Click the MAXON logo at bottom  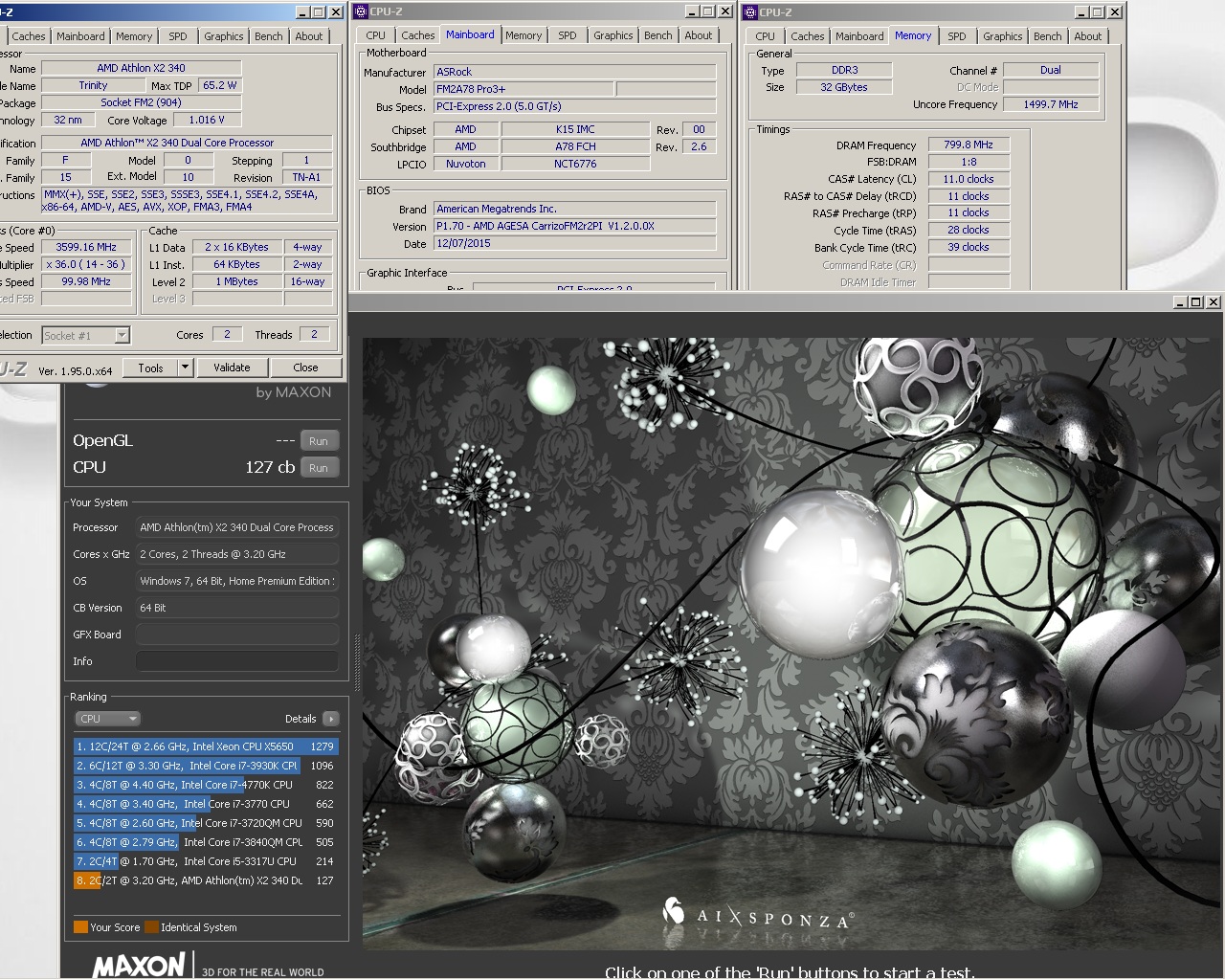tap(139, 966)
